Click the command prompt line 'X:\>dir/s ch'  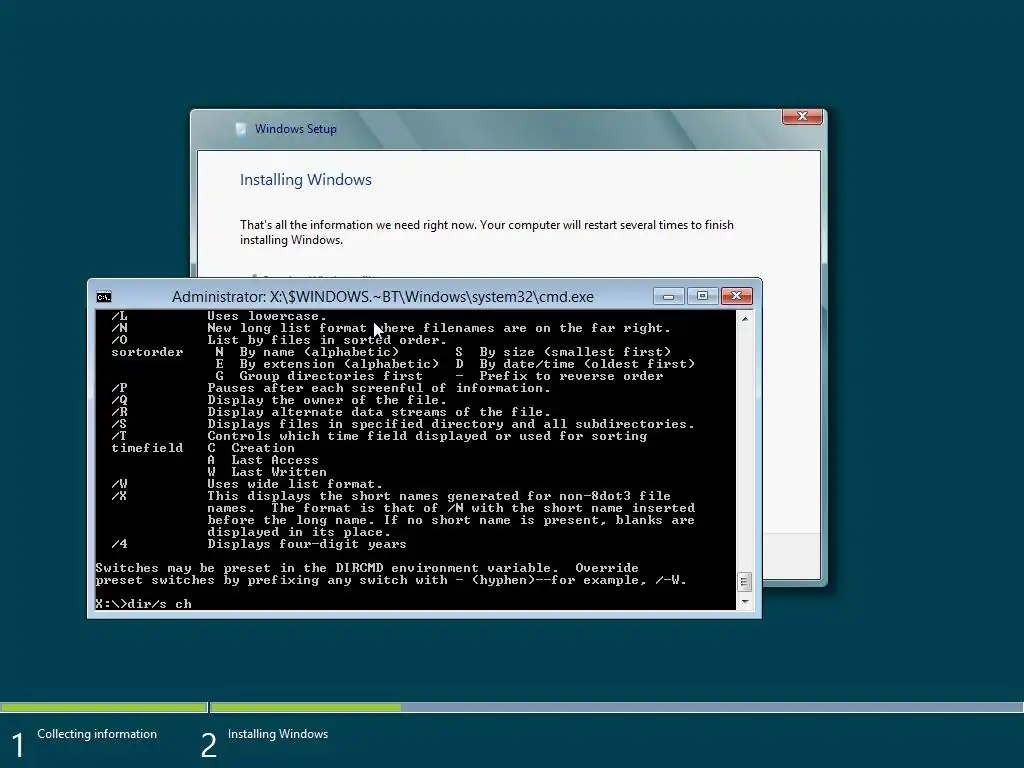pos(144,604)
